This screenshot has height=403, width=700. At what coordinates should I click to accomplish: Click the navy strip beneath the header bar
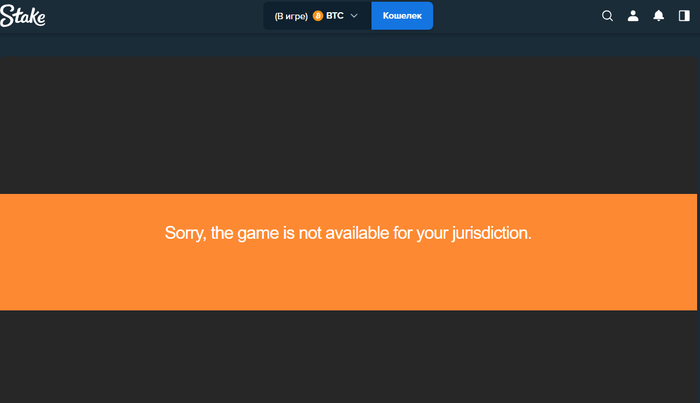click(x=350, y=45)
